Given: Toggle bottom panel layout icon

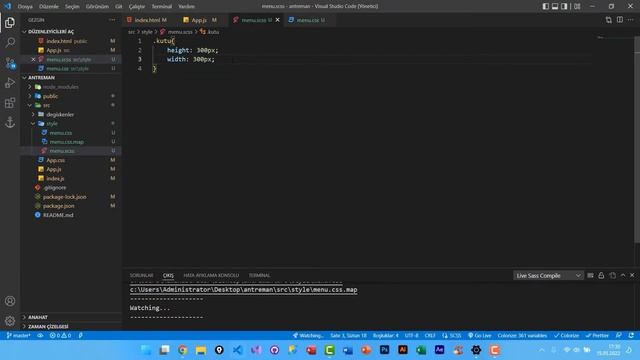Looking at the screenshot, I should (x=555, y=6).
